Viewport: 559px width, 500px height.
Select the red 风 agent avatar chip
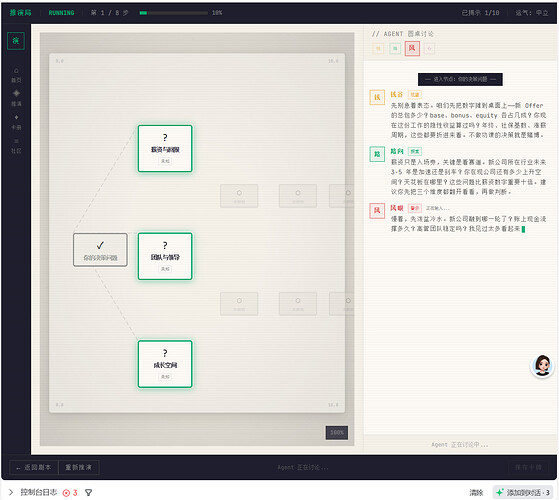[412, 48]
